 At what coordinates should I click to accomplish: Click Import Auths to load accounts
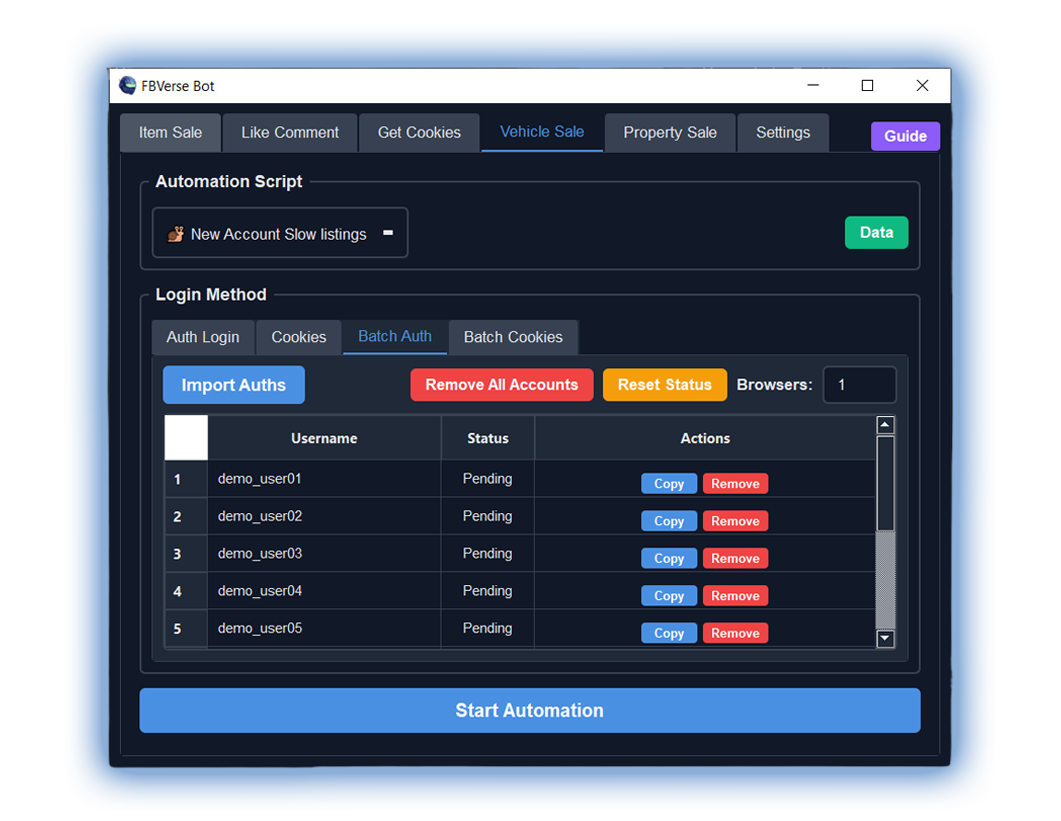pos(233,384)
